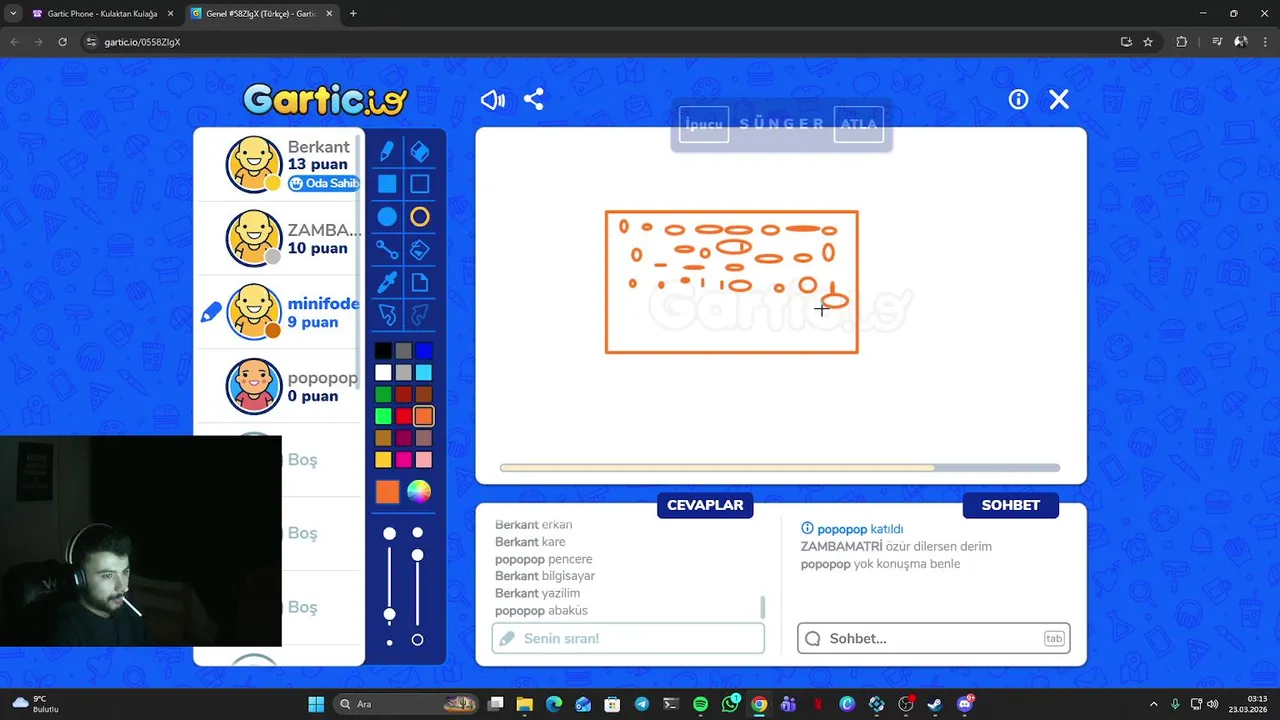Click the gartic.io address bar
The width and height of the screenshot is (1280, 720).
coord(600,42)
